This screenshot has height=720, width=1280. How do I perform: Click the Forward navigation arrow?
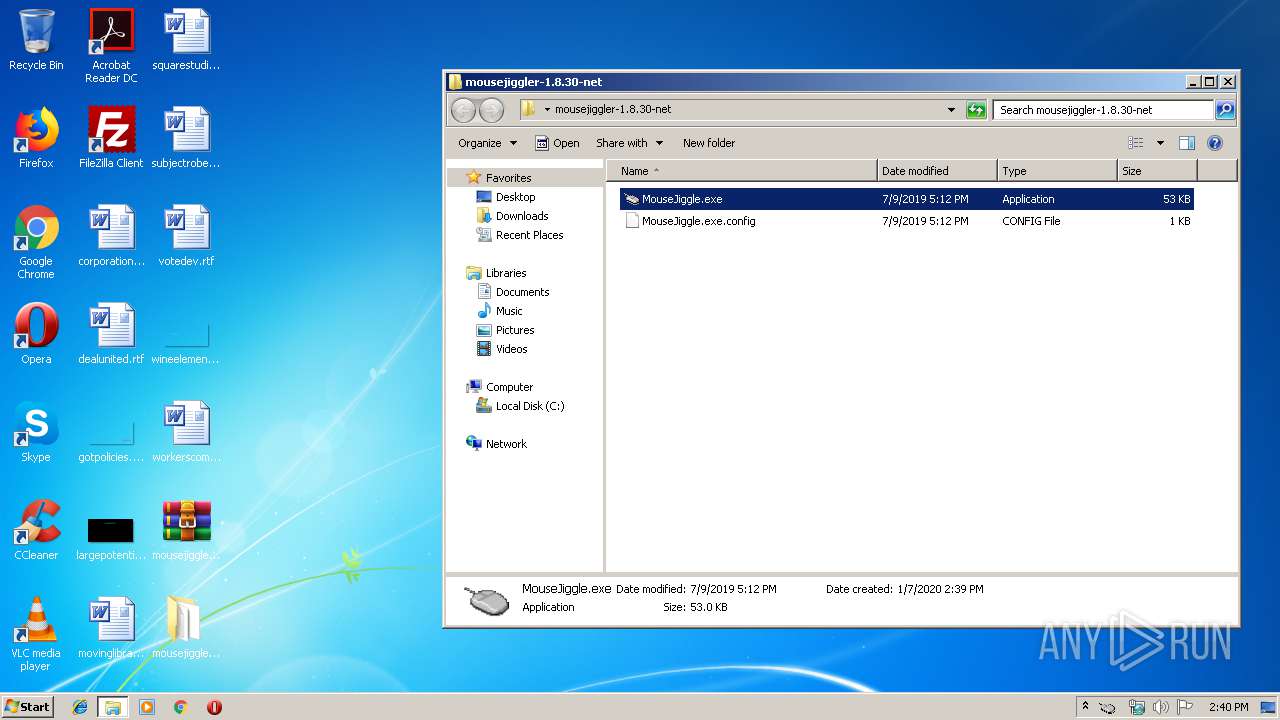pos(491,110)
